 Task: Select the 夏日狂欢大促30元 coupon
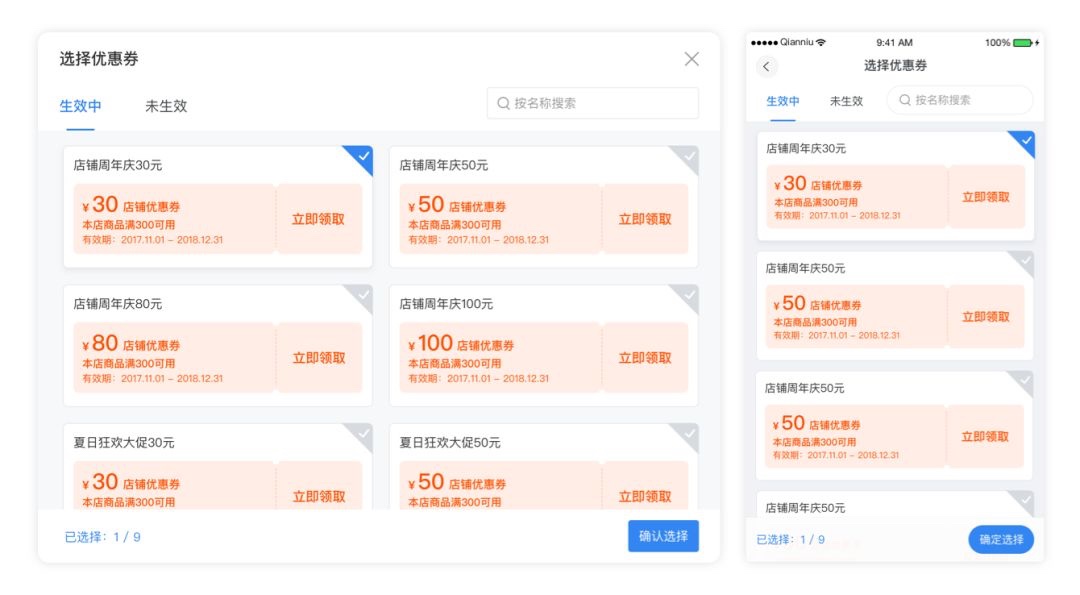point(361,435)
